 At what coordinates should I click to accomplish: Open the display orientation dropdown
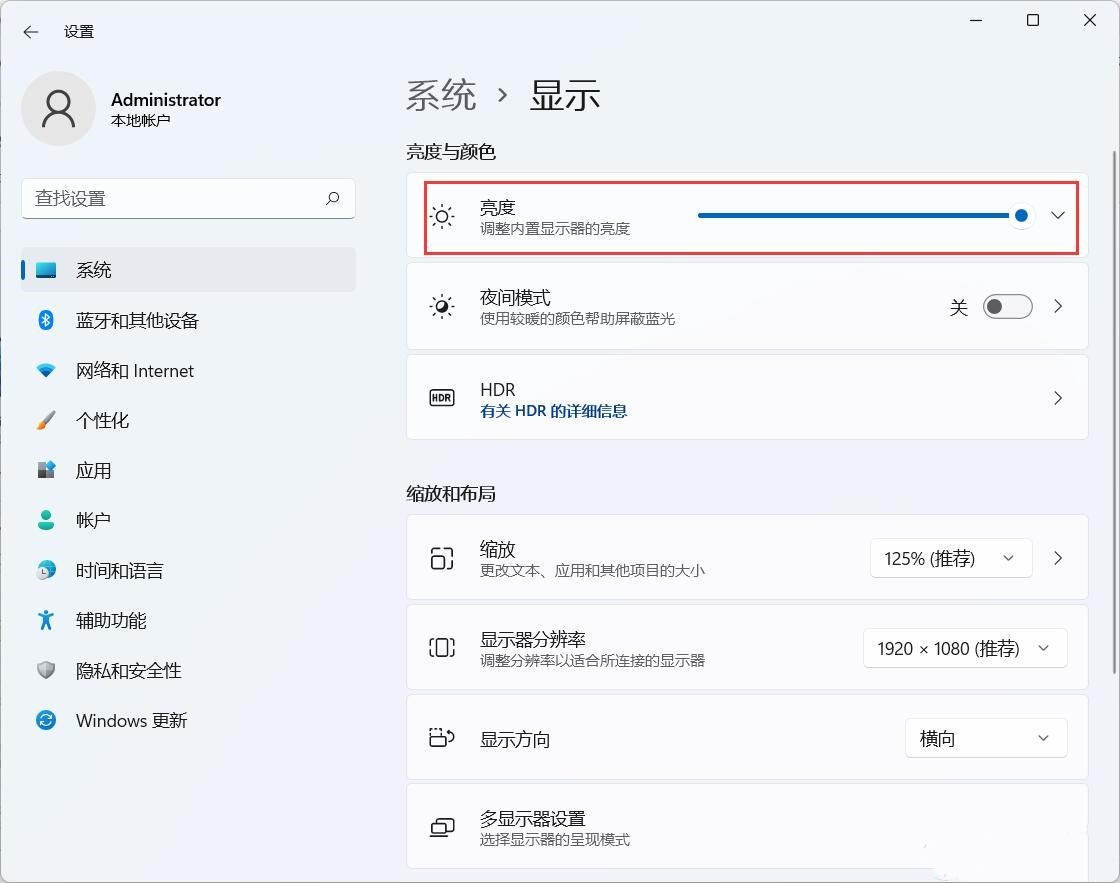pos(985,738)
